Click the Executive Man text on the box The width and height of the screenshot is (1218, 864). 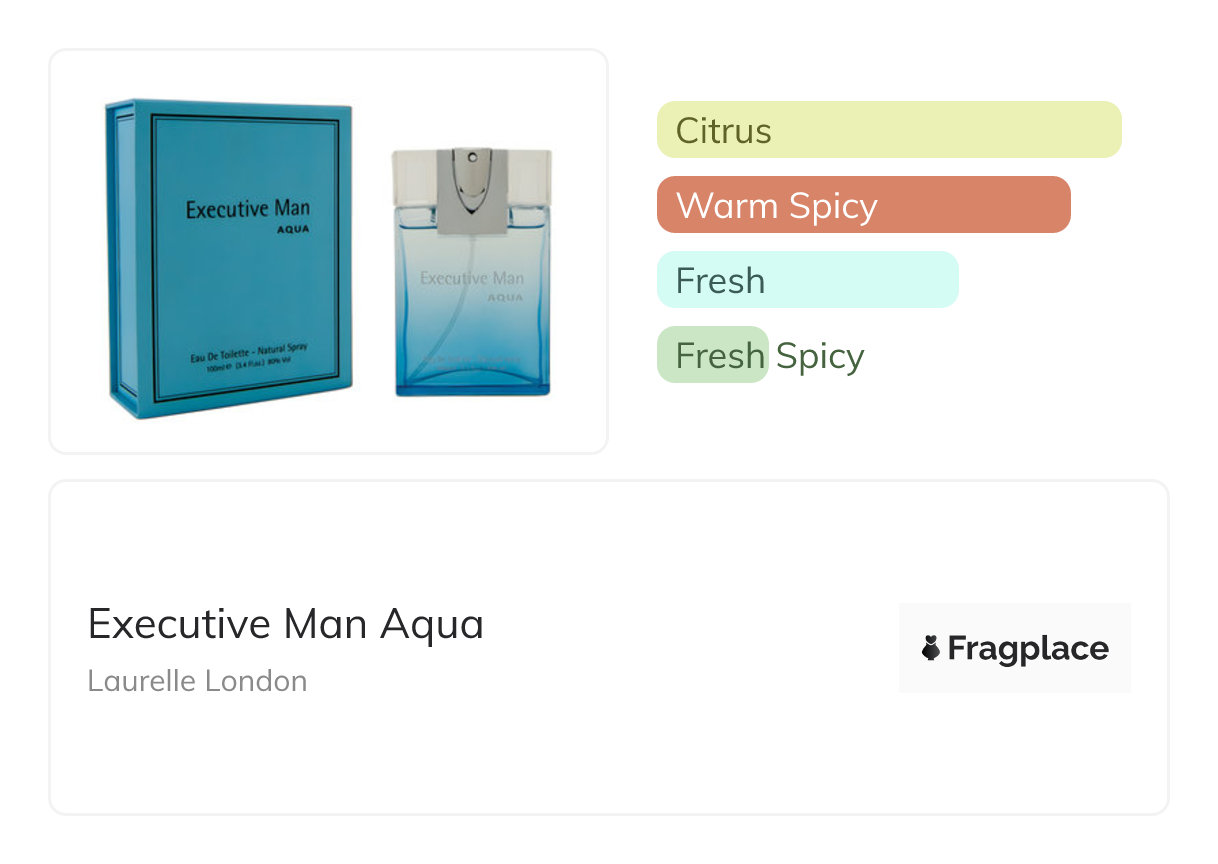tap(247, 209)
